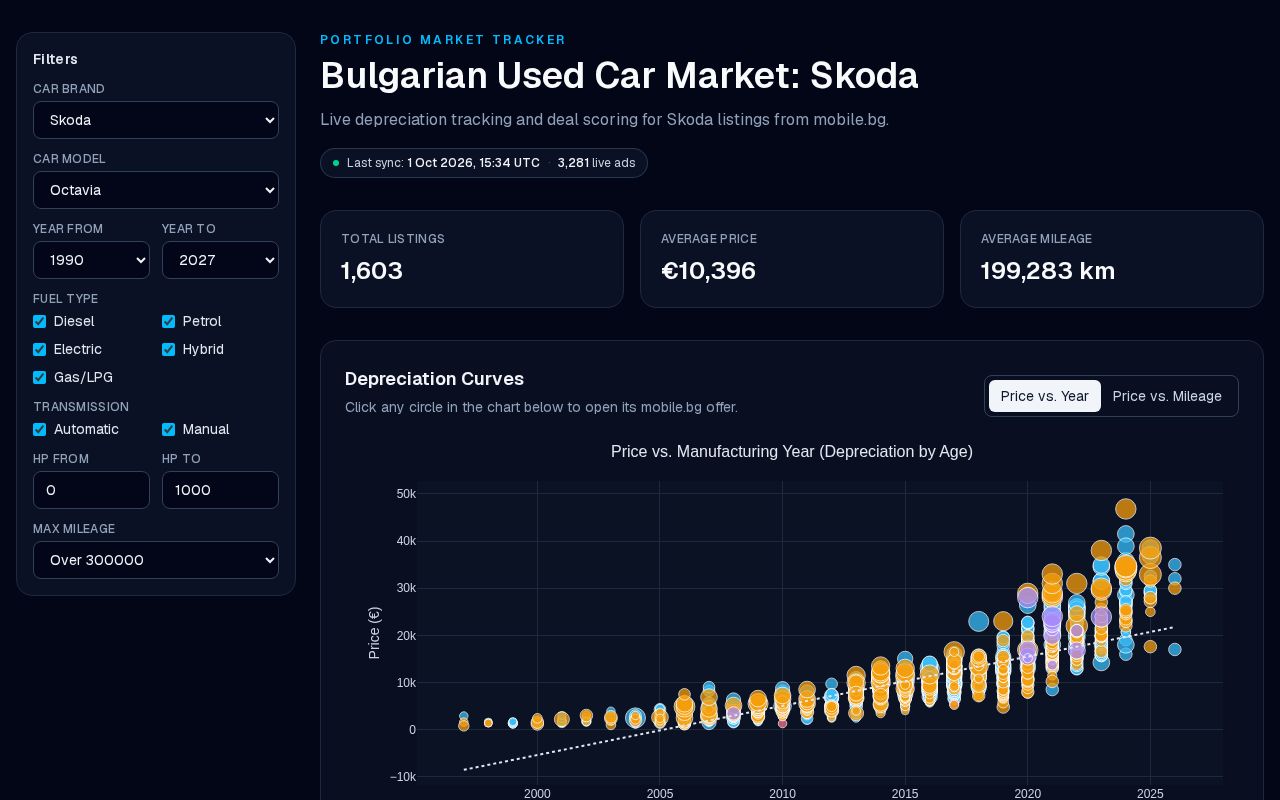
Task: Click the HP From input field
Action: 91,490
